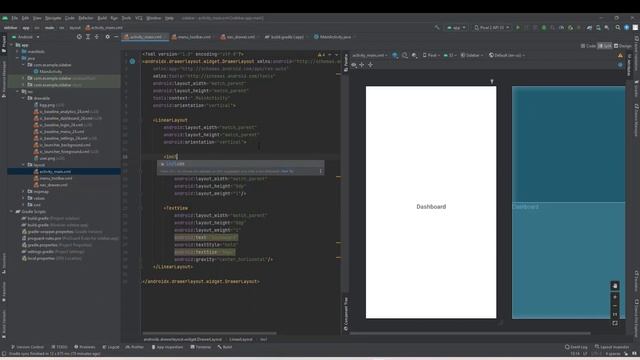Open the Default (en-us) locale dropdown
Viewport: 640px width, 360px height.
pos(507,55)
